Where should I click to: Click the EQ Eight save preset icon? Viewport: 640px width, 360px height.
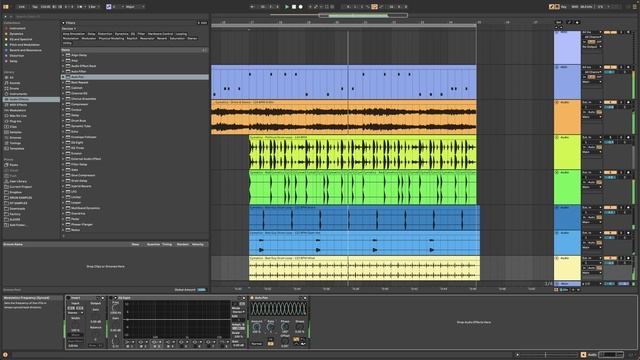click(x=244, y=298)
